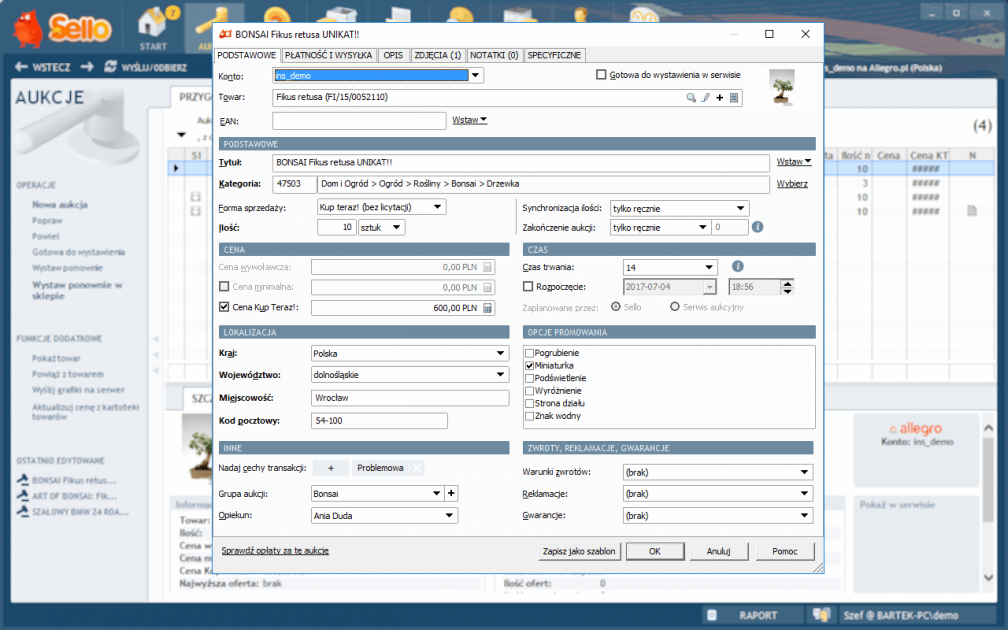This screenshot has width=1008, height=630.
Task: Click plus button beside Grupa aukcji
Action: tap(451, 493)
